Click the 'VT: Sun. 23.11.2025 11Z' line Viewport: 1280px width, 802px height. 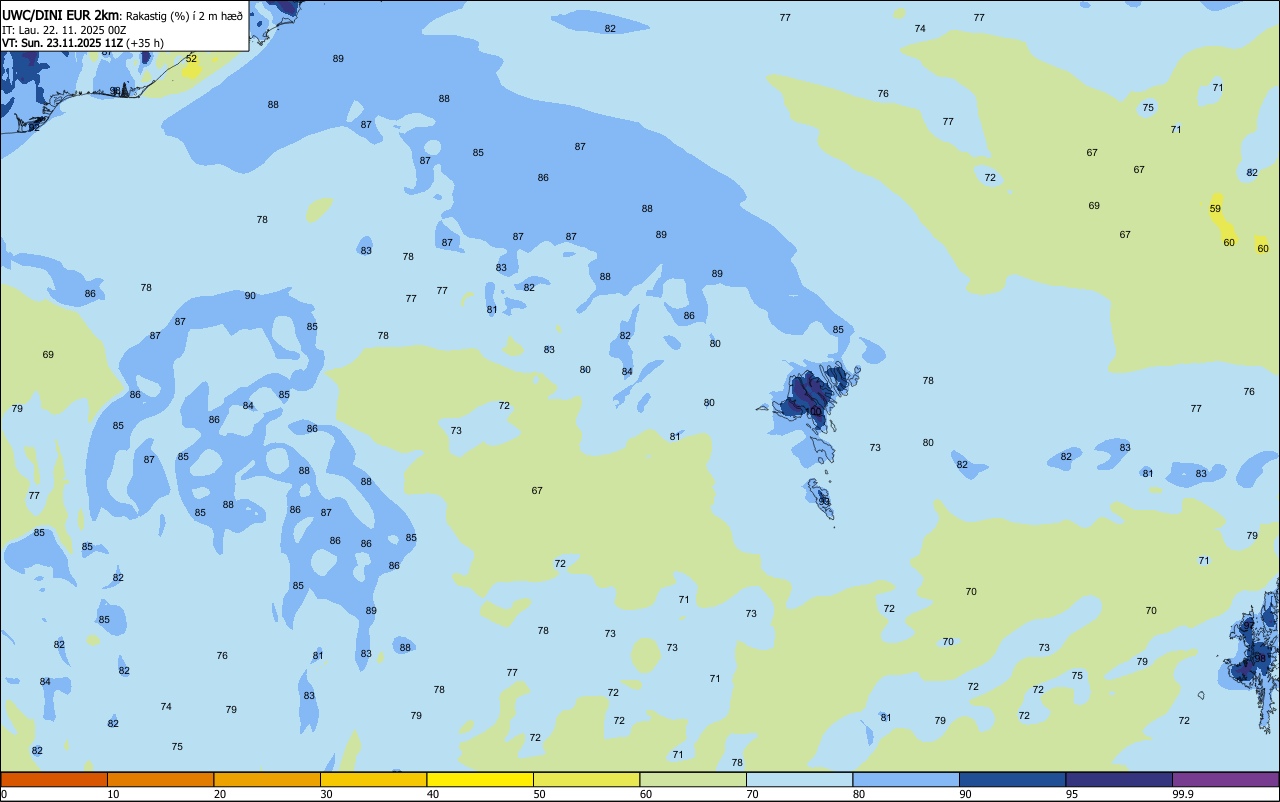click(63, 43)
